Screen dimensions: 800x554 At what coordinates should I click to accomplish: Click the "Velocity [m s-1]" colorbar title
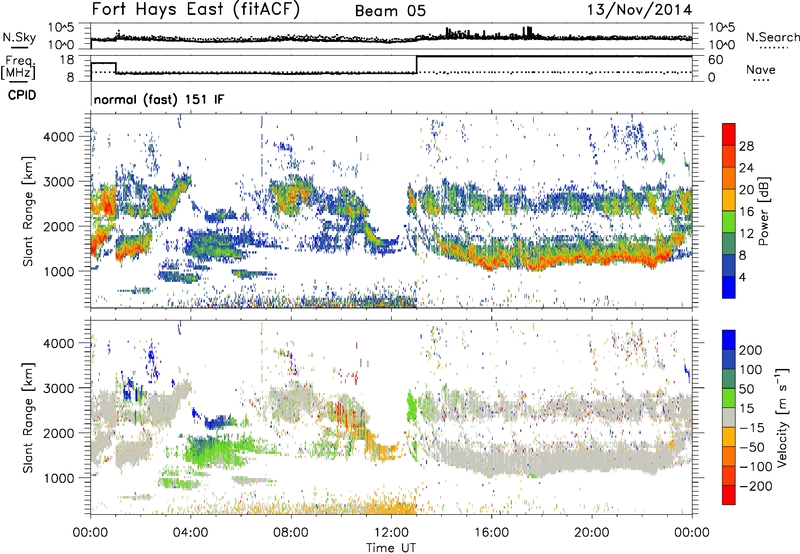click(782, 417)
